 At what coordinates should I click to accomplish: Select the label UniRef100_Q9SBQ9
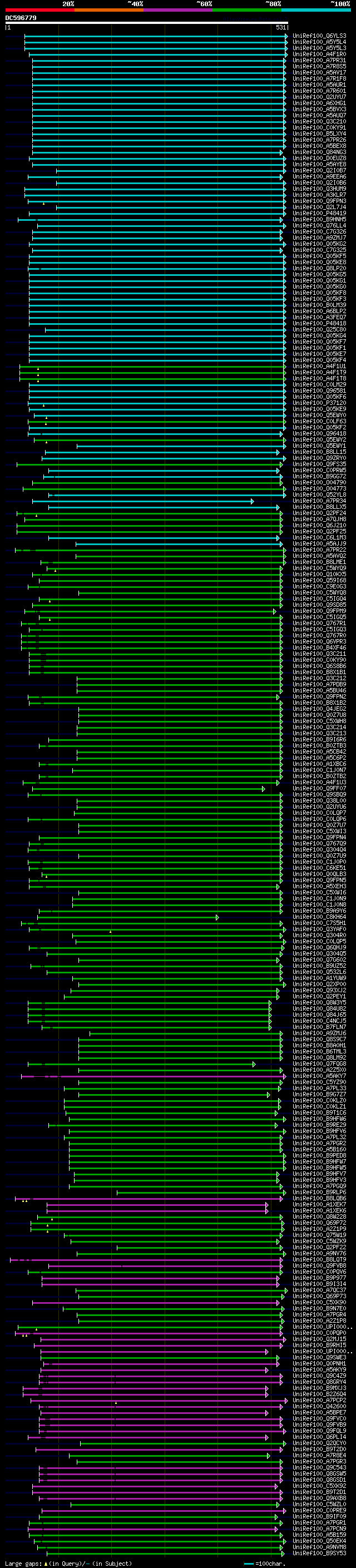(x=319, y=795)
